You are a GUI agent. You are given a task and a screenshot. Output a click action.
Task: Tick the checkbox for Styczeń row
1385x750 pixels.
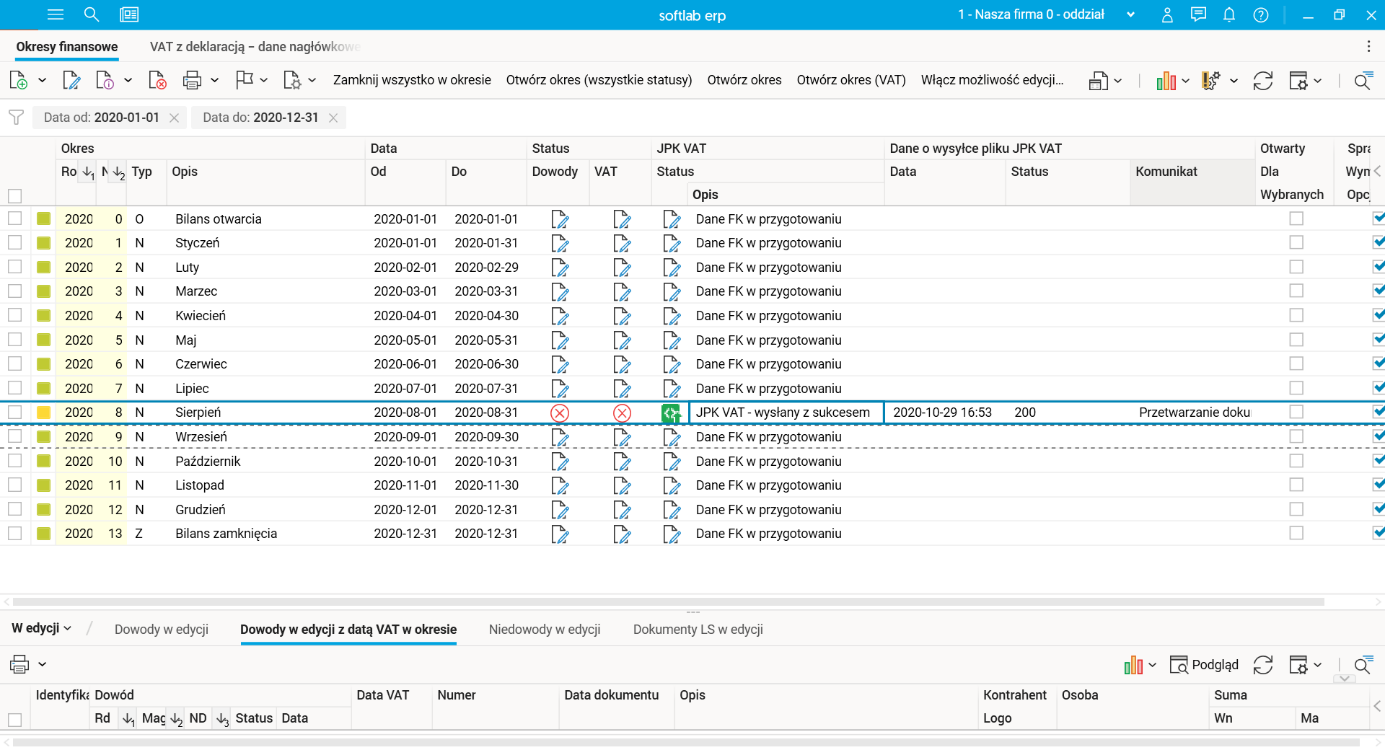(15, 243)
